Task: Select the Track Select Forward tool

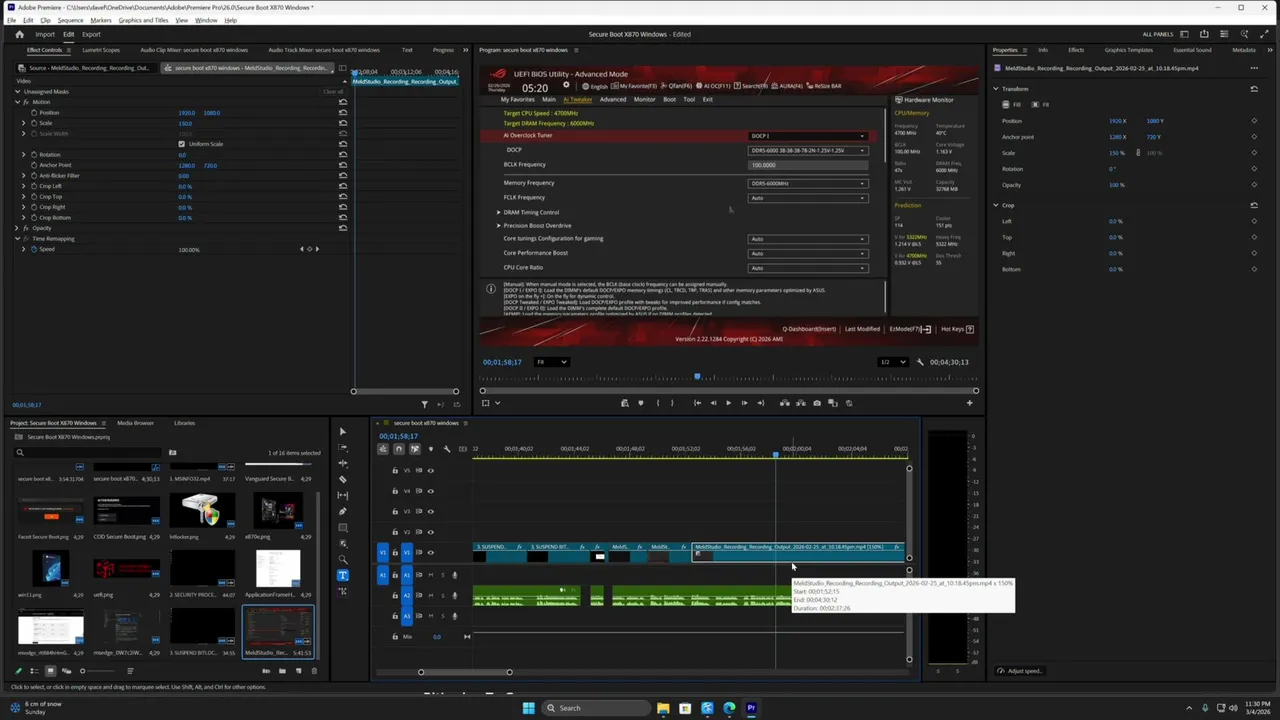Action: [343, 448]
